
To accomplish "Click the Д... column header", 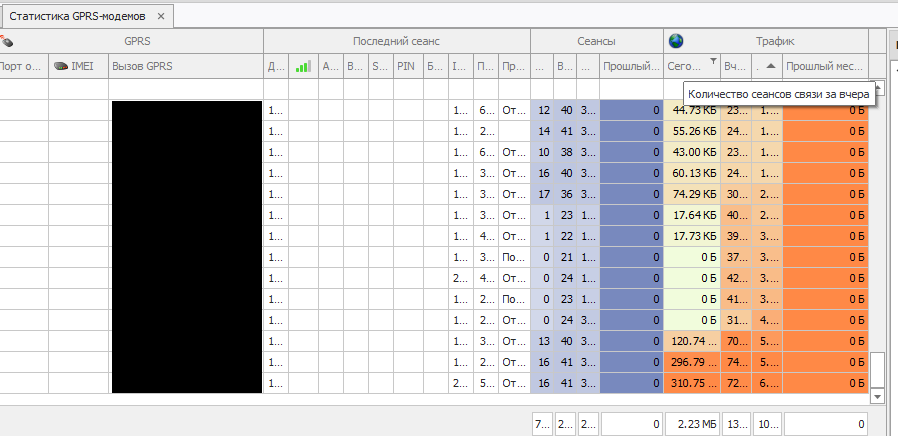I will (x=276, y=66).
